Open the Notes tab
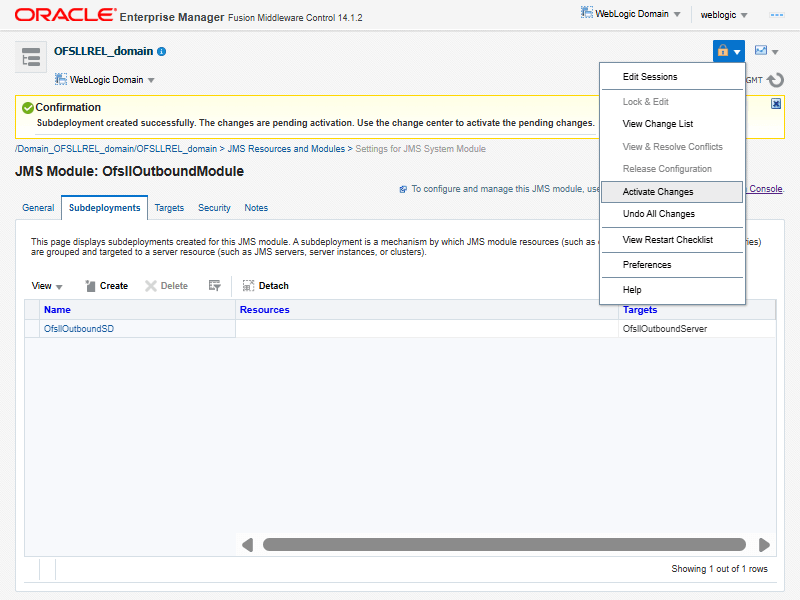 click(x=256, y=208)
